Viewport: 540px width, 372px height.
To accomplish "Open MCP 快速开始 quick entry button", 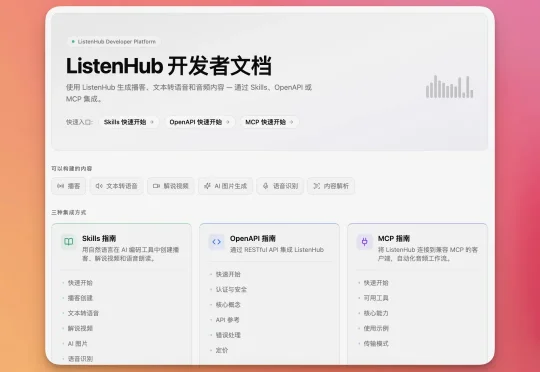I will tap(269, 122).
